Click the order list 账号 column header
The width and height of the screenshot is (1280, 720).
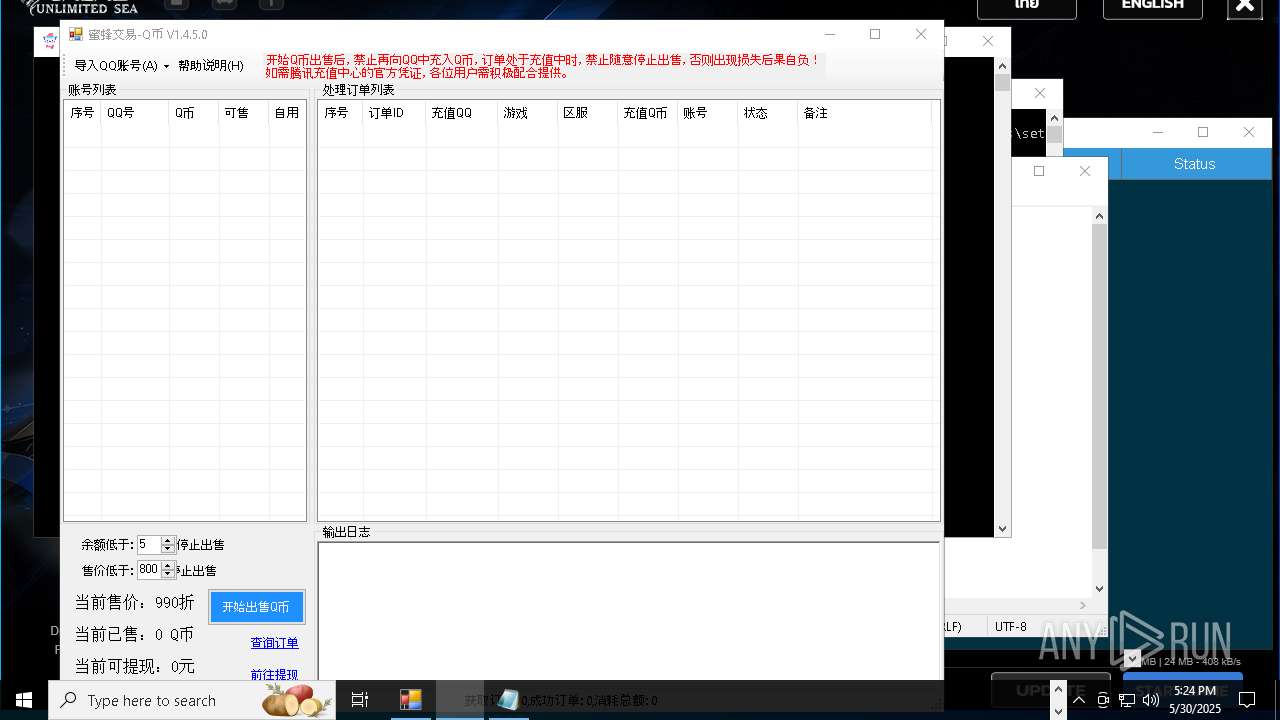click(x=707, y=113)
